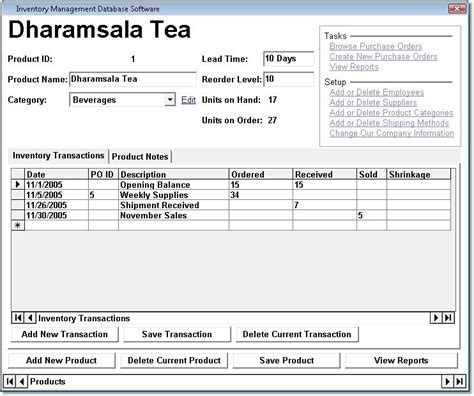The image size is (474, 396).
Task: Open Browse Purchase Orders link
Action: click(376, 46)
